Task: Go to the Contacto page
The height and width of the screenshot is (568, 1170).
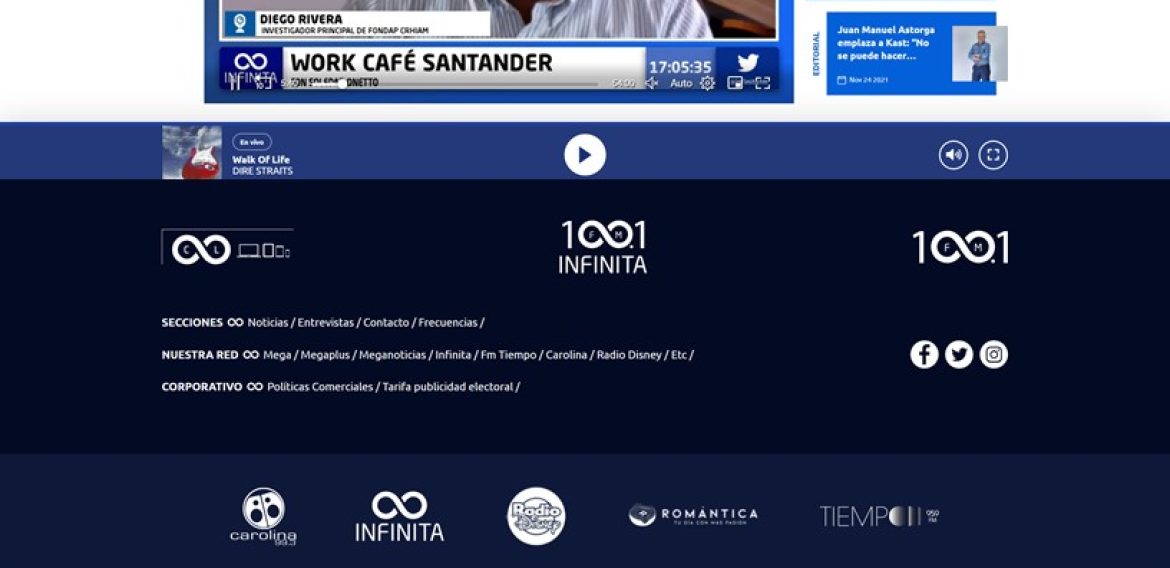Action: [x=386, y=322]
